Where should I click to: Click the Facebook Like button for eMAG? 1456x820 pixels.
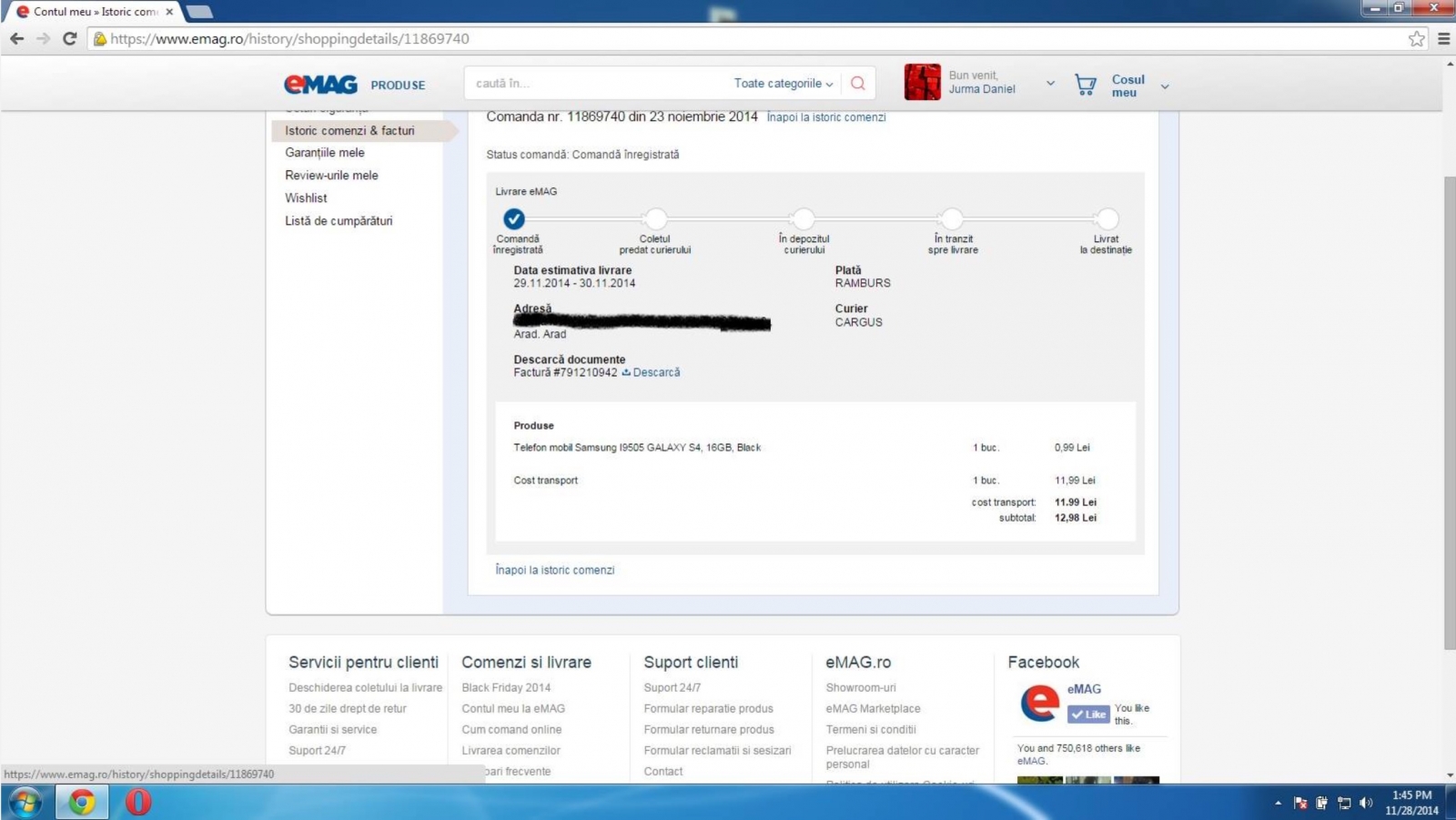[x=1088, y=714]
